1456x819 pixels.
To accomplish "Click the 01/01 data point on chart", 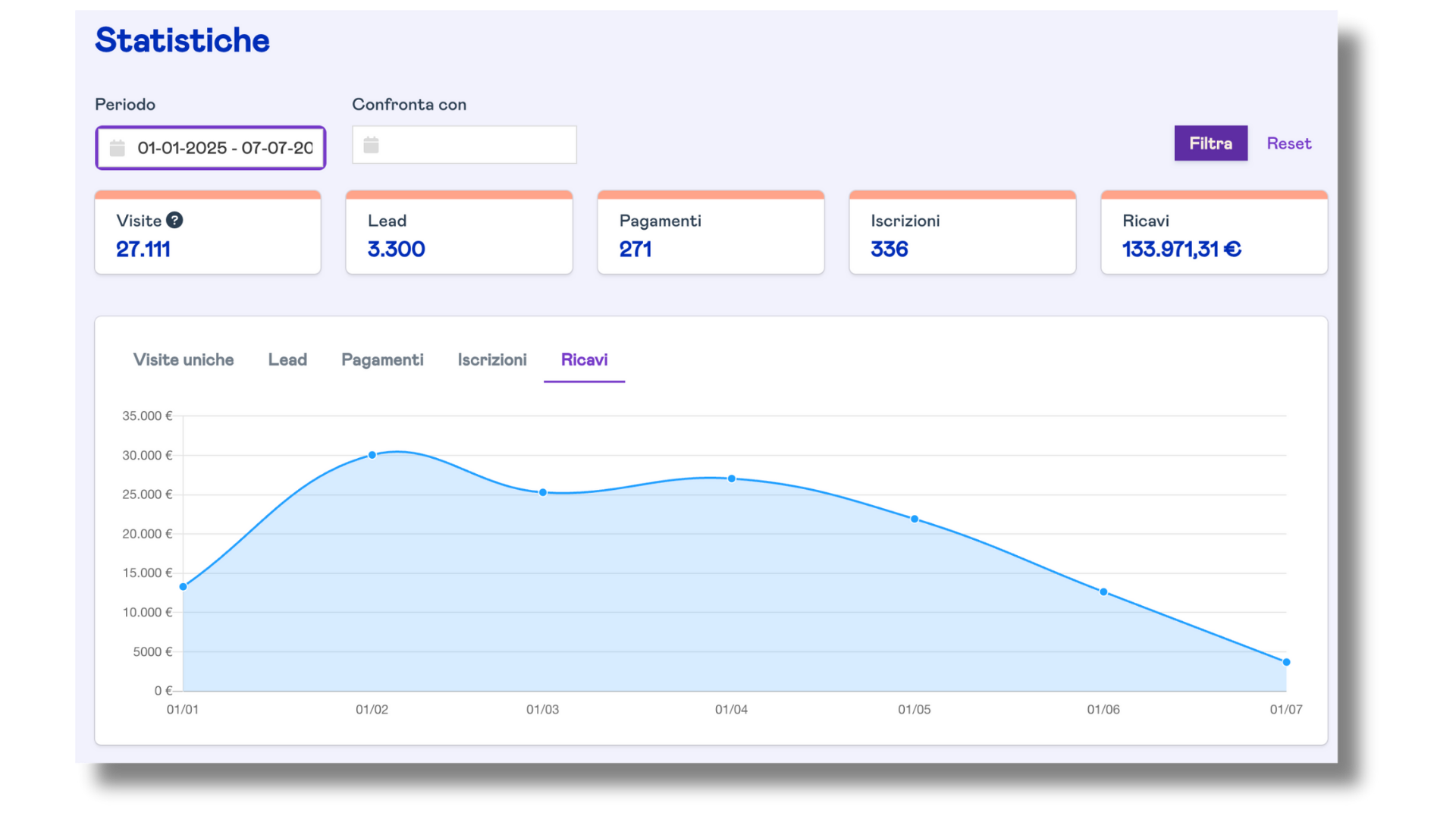I will tap(184, 586).
